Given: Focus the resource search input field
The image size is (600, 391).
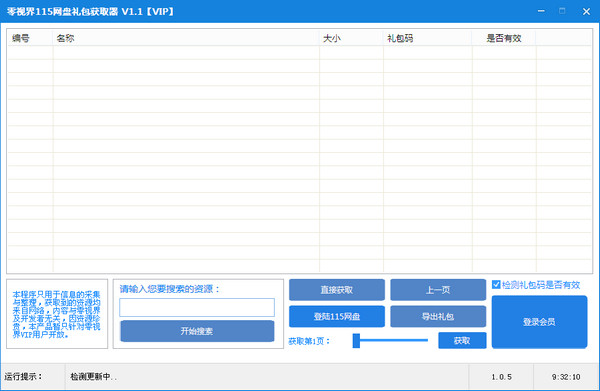Looking at the screenshot, I should tap(197, 308).
